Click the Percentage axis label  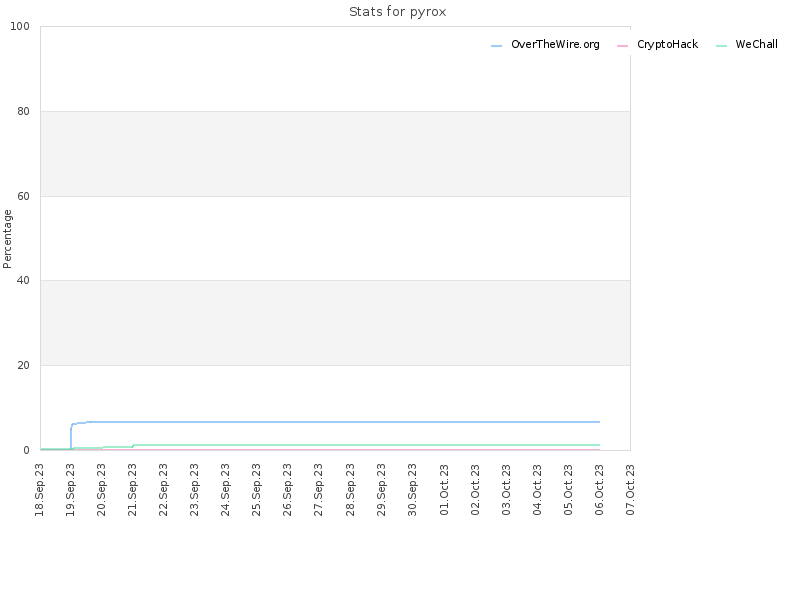tap(7, 239)
